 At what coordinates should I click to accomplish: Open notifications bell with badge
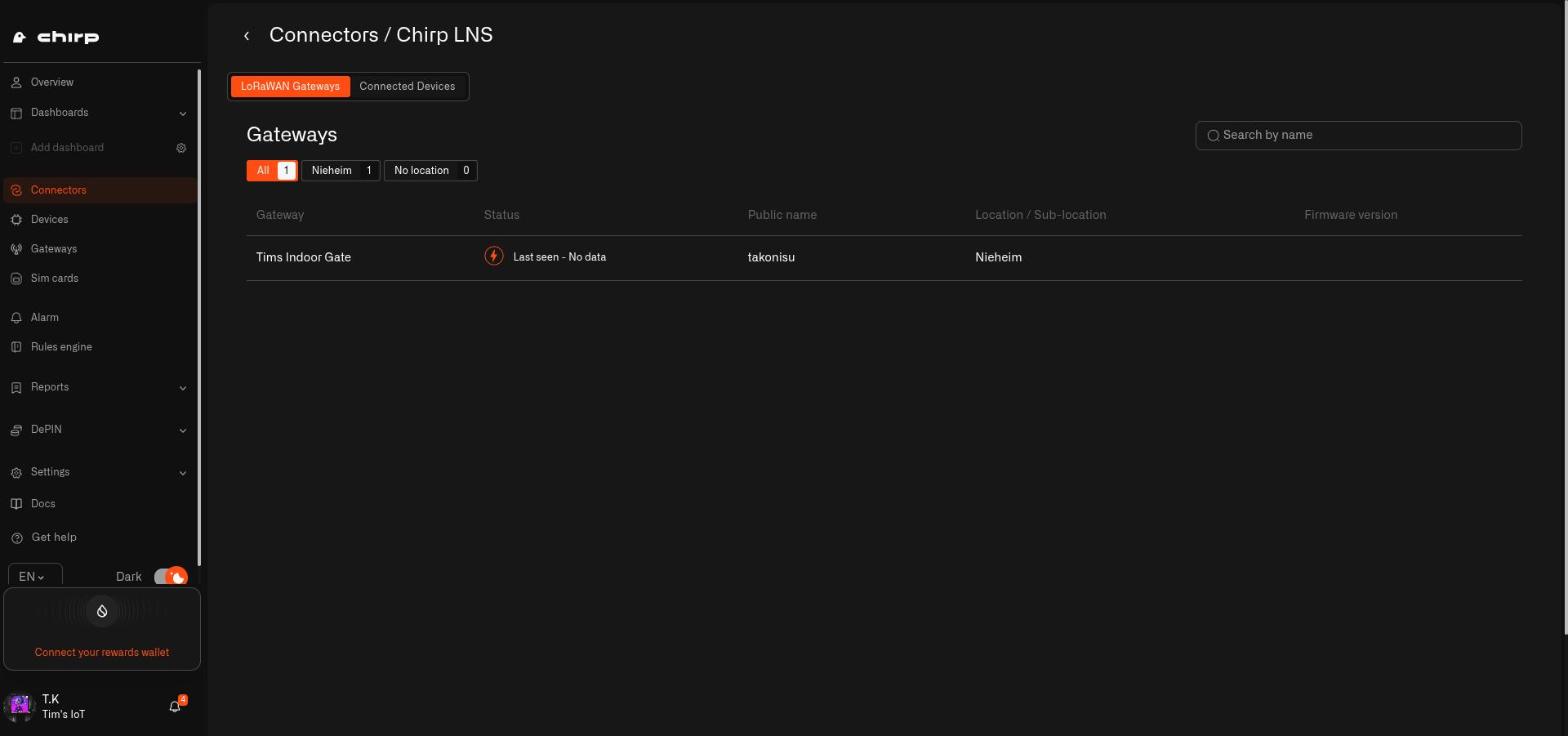point(175,706)
